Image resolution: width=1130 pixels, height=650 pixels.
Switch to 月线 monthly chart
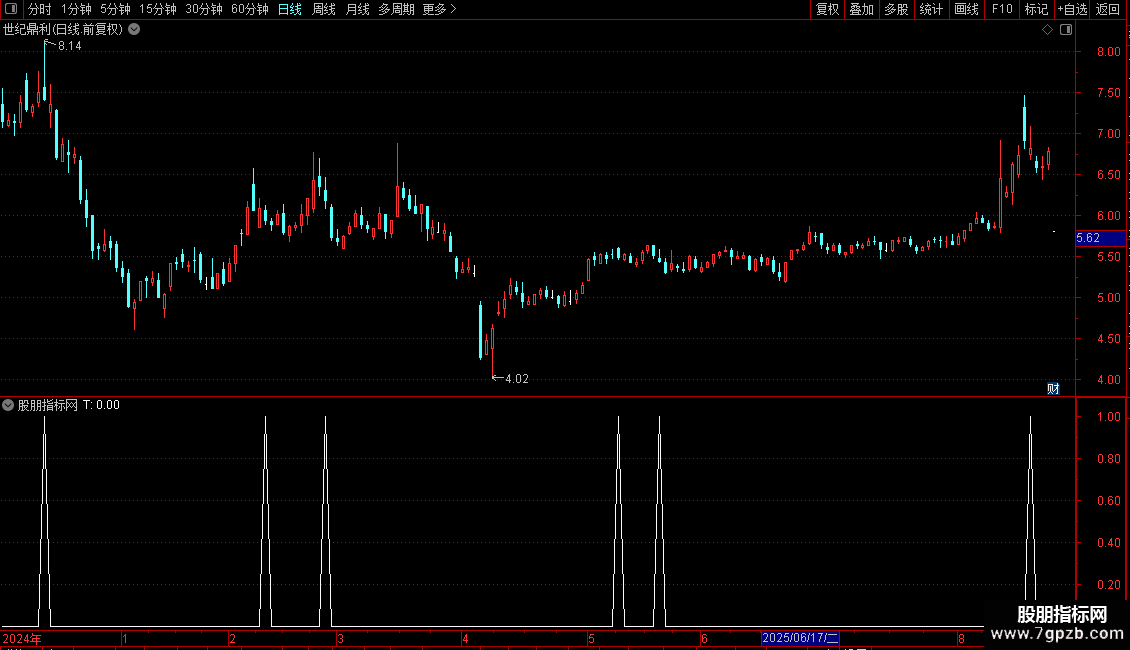[357, 9]
